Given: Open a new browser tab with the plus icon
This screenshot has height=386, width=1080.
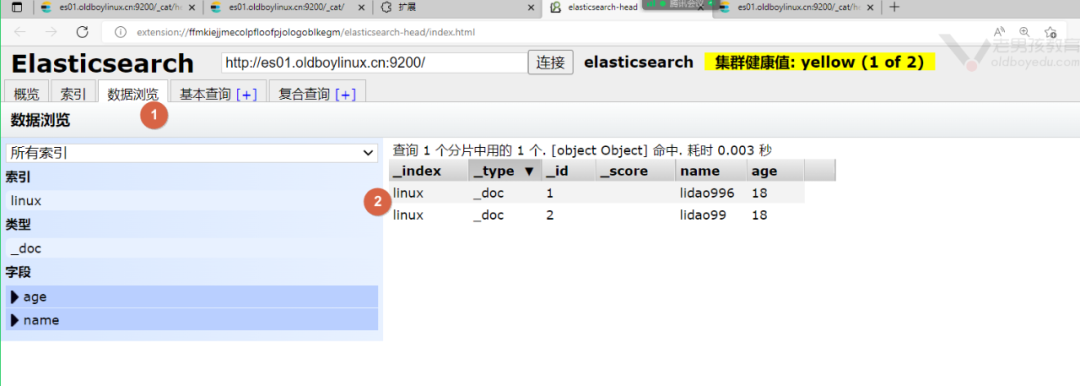Looking at the screenshot, I should [894, 8].
